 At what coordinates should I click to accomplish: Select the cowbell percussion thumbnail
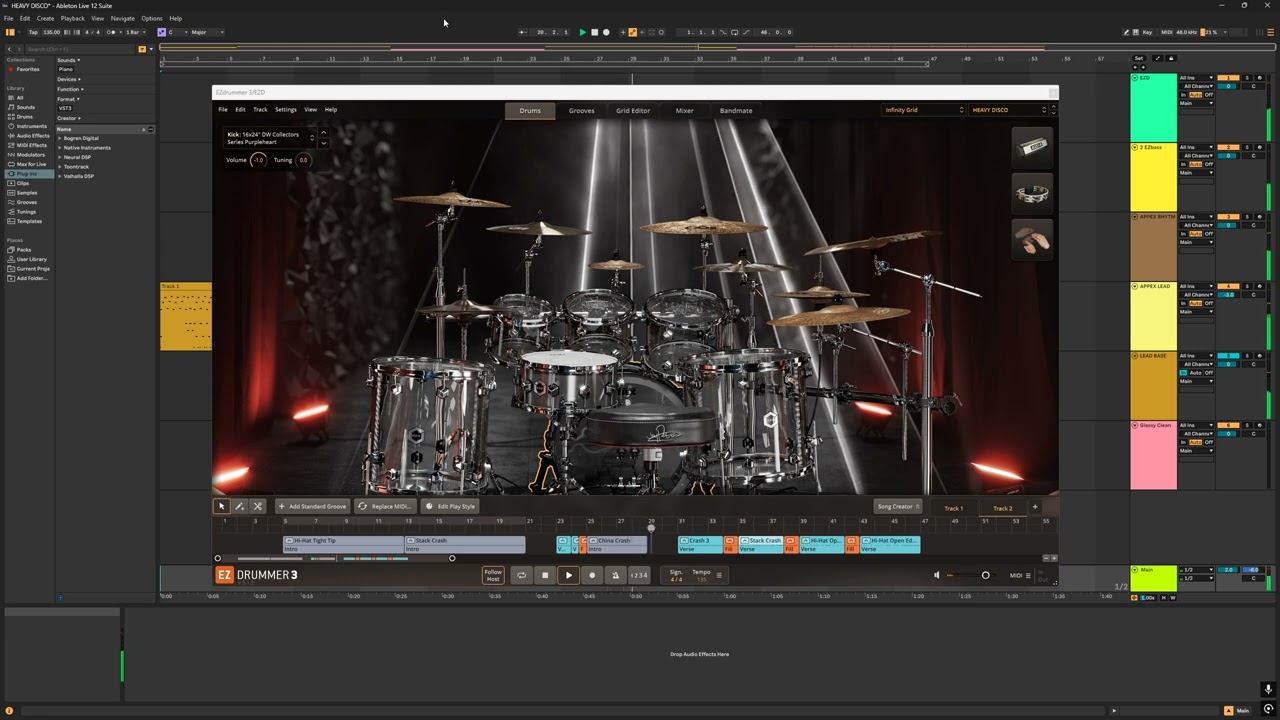(1032, 147)
